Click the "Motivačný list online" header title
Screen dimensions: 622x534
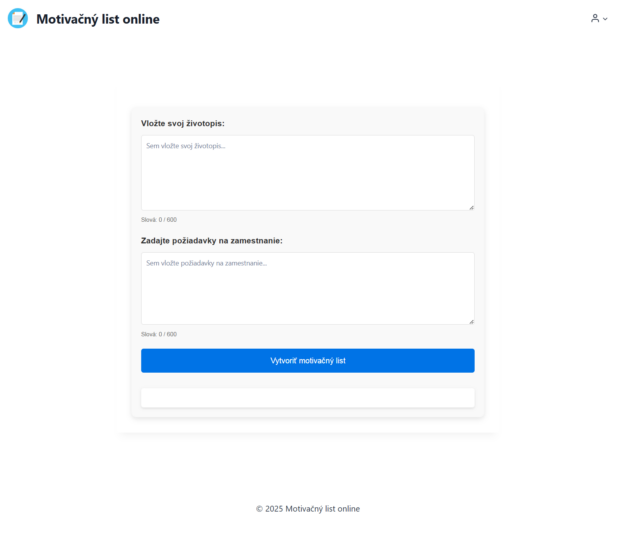tap(97, 19)
